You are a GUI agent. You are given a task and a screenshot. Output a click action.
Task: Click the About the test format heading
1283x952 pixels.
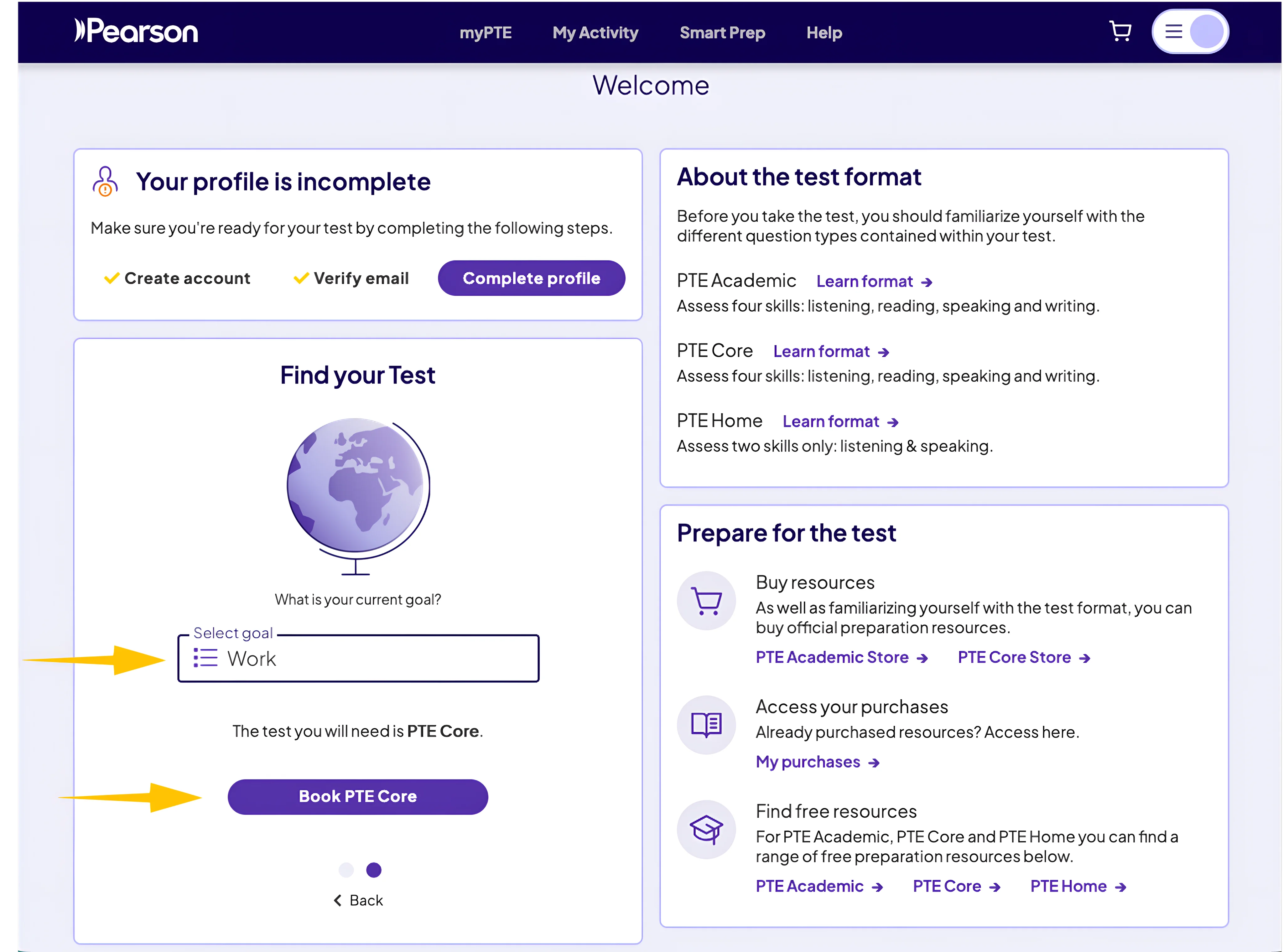coord(799,177)
